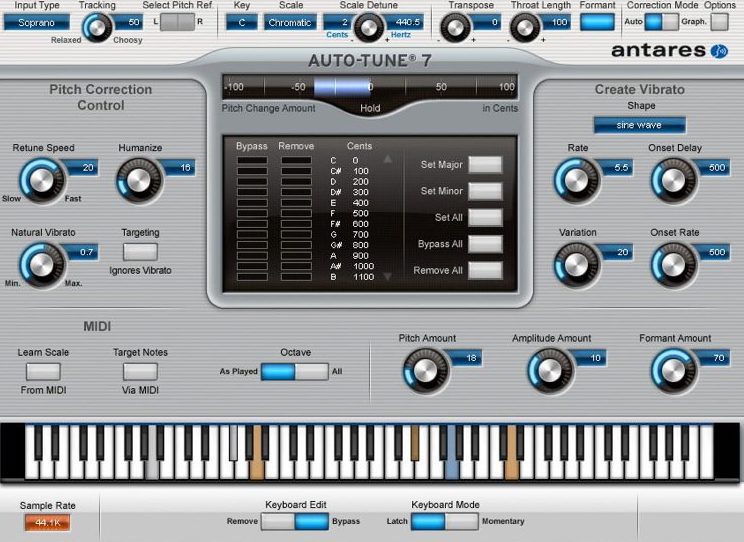Click the Retune Speed value 20
The height and width of the screenshot is (542, 744).
pyautogui.click(x=82, y=168)
